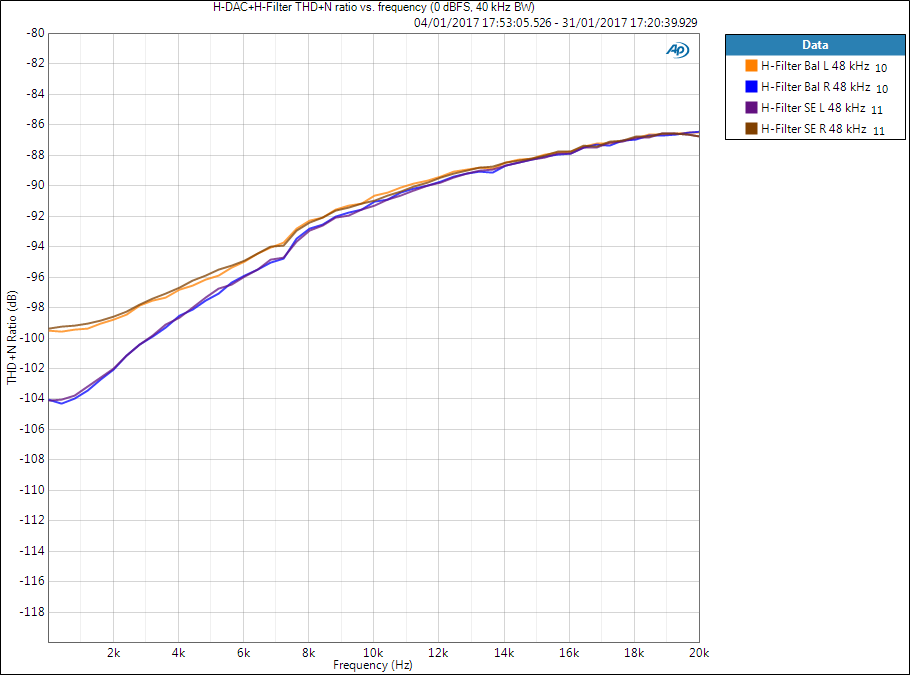Click the purple H-Filter SE L swatch
The image size is (910, 675).
(x=752, y=107)
